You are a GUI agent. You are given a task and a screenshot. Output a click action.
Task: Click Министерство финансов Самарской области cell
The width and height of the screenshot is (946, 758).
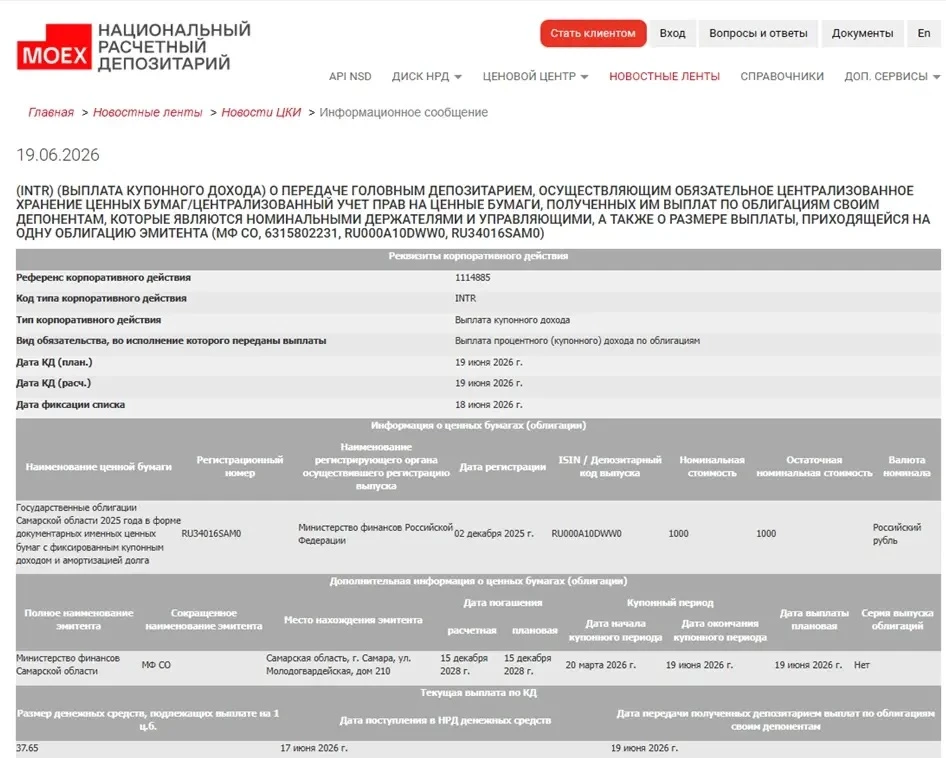point(68,664)
